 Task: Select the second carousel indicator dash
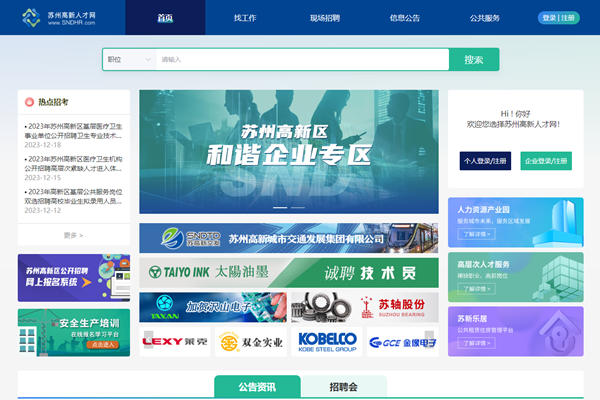coord(298,207)
